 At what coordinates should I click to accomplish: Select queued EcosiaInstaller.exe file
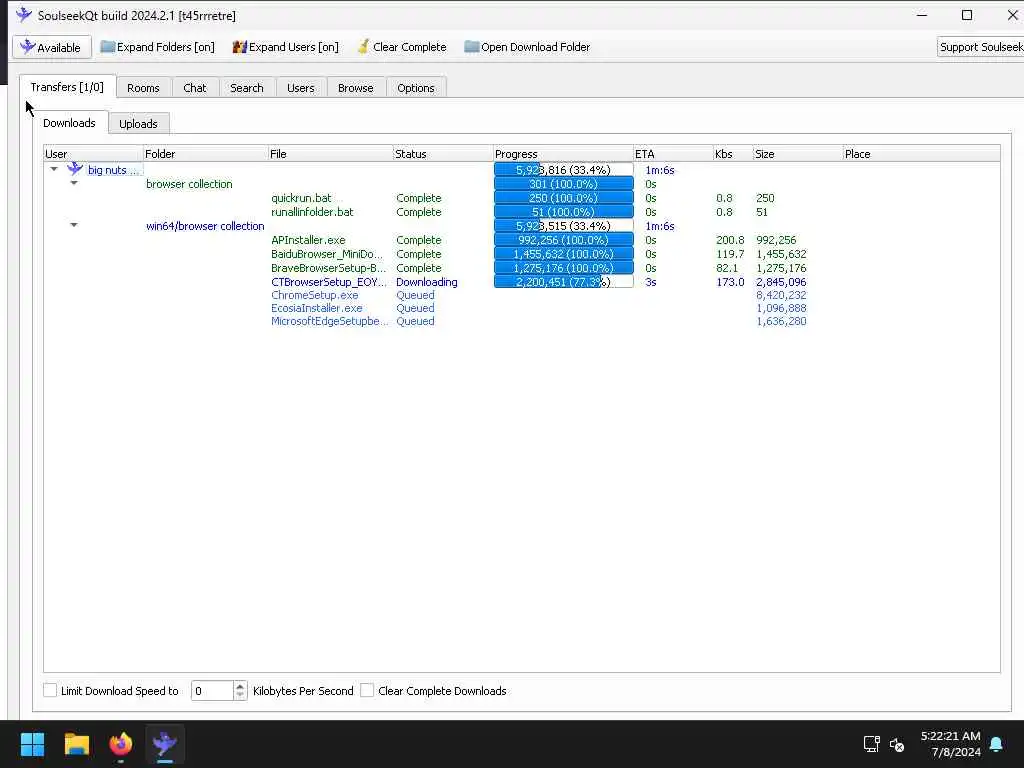[x=317, y=308]
